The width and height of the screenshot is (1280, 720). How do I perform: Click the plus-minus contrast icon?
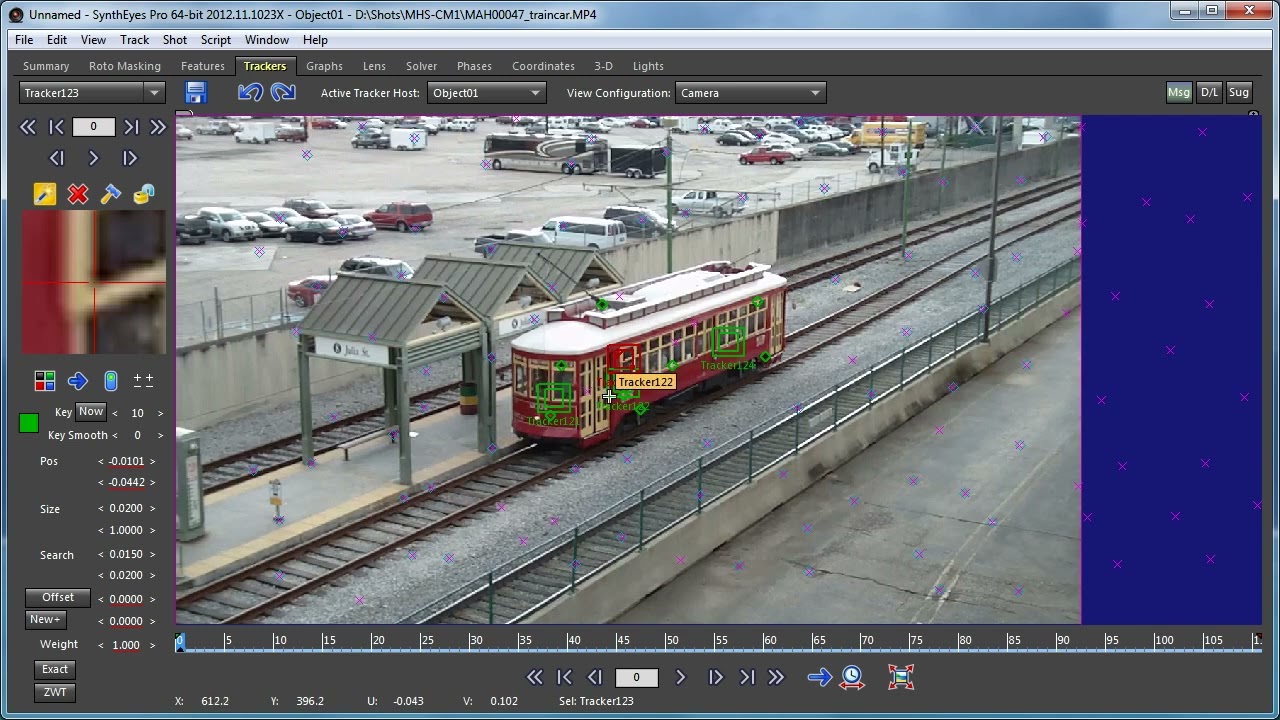143,381
